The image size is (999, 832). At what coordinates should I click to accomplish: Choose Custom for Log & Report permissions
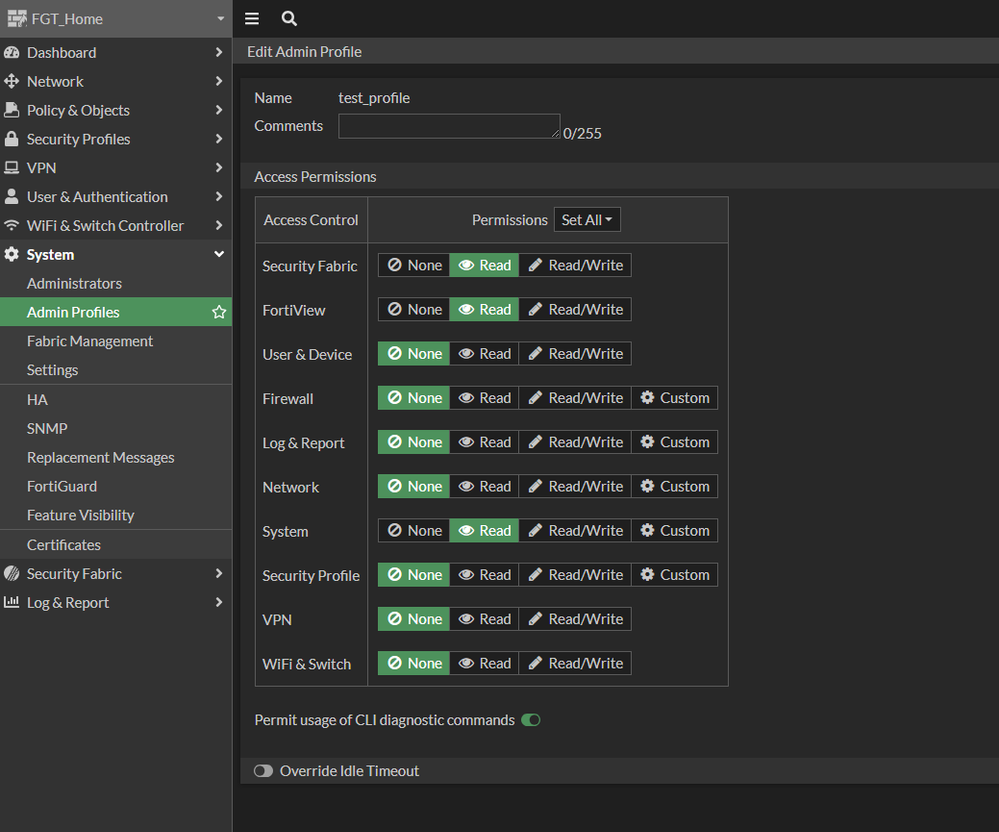[674, 442]
